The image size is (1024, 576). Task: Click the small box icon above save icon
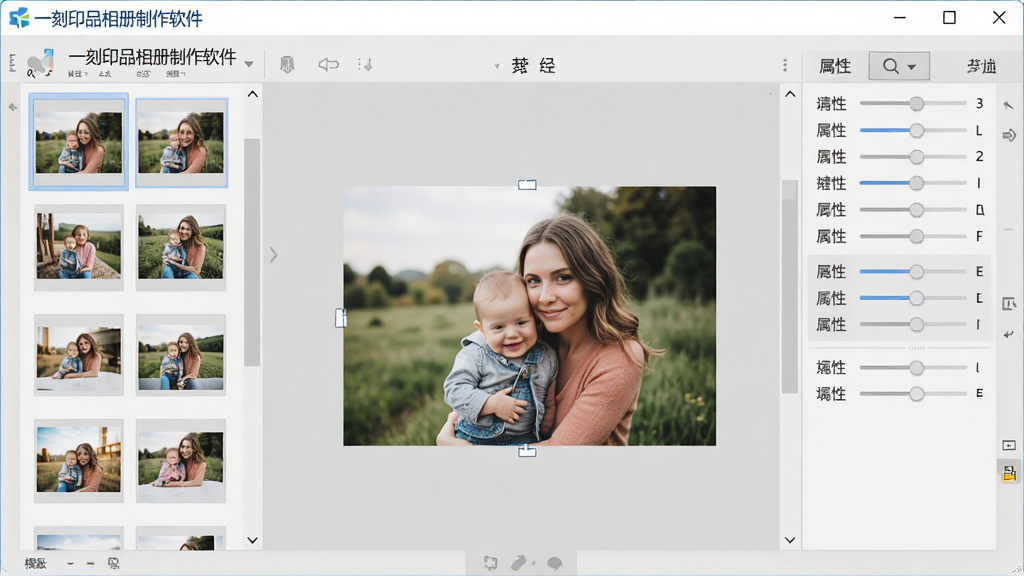click(x=1009, y=445)
